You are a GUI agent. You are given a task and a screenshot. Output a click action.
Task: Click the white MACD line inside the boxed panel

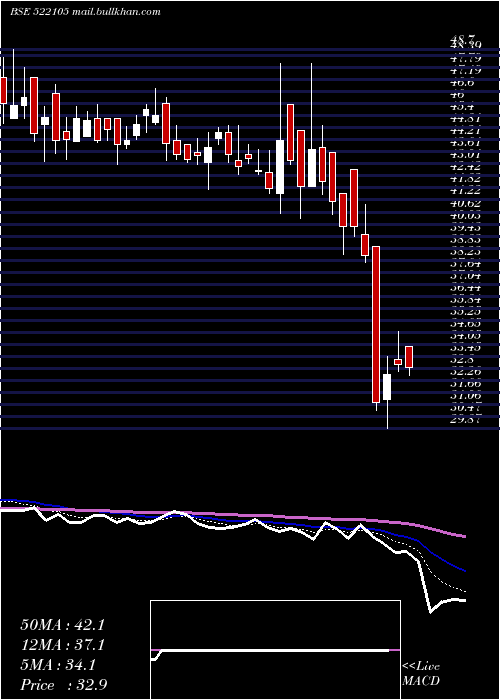tap(272, 650)
